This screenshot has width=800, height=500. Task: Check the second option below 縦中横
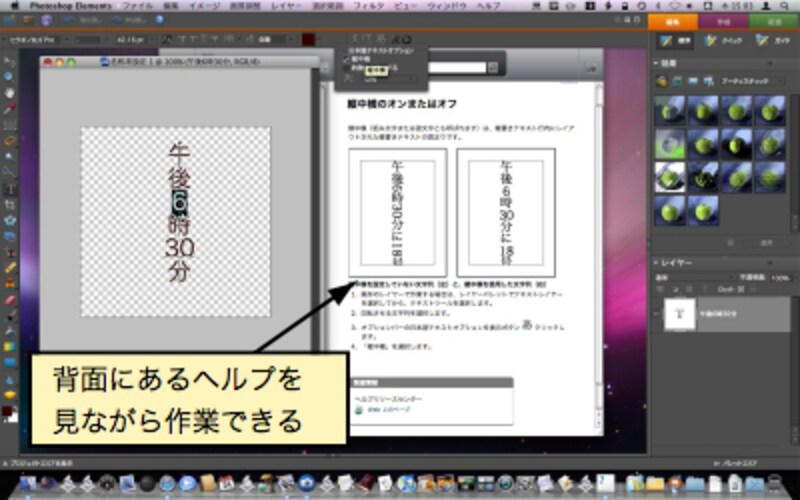[x=347, y=68]
